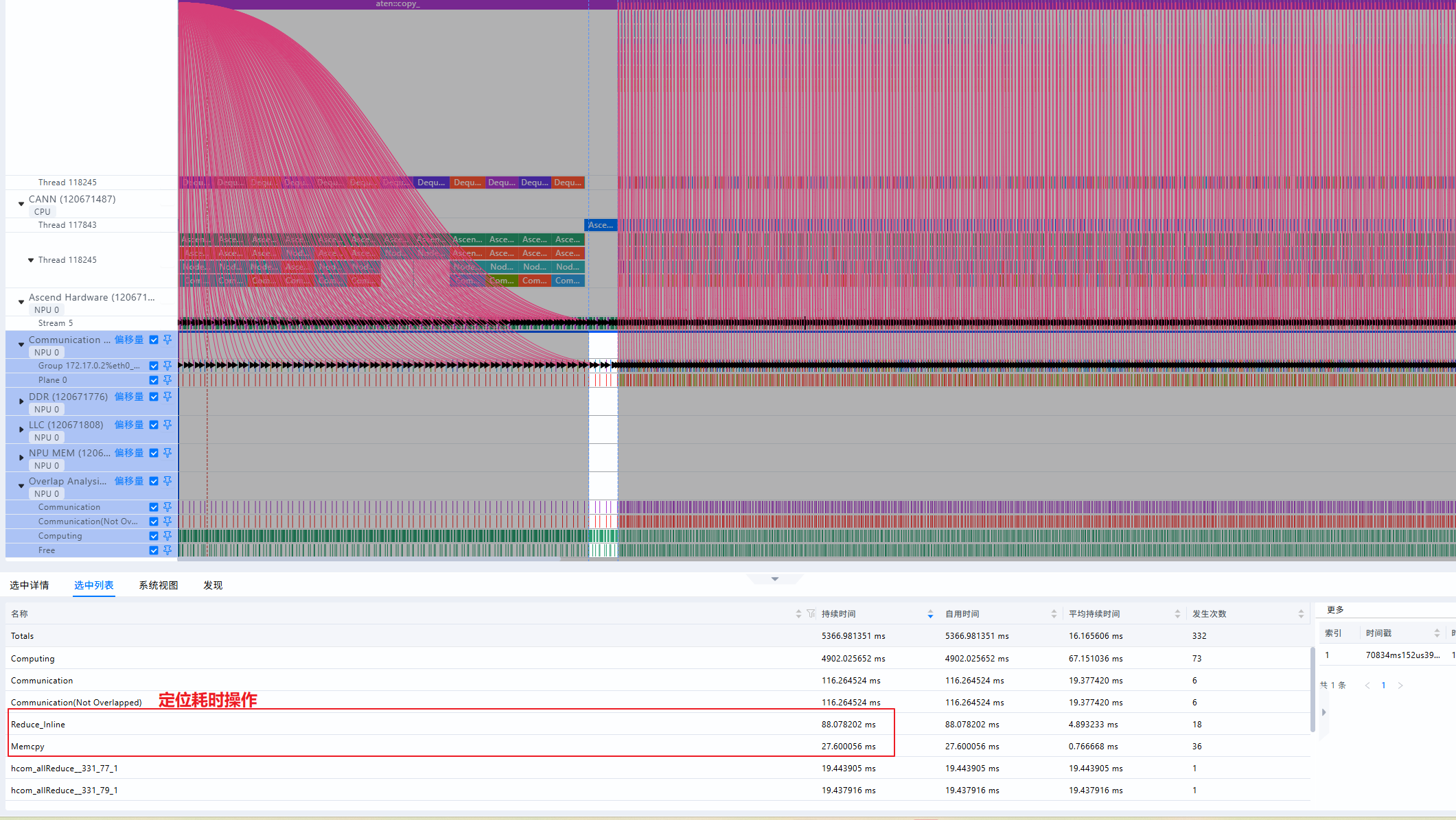Screen dimensions: 1456x820
Task: Pin the Computing overlap row
Action: pos(167,536)
